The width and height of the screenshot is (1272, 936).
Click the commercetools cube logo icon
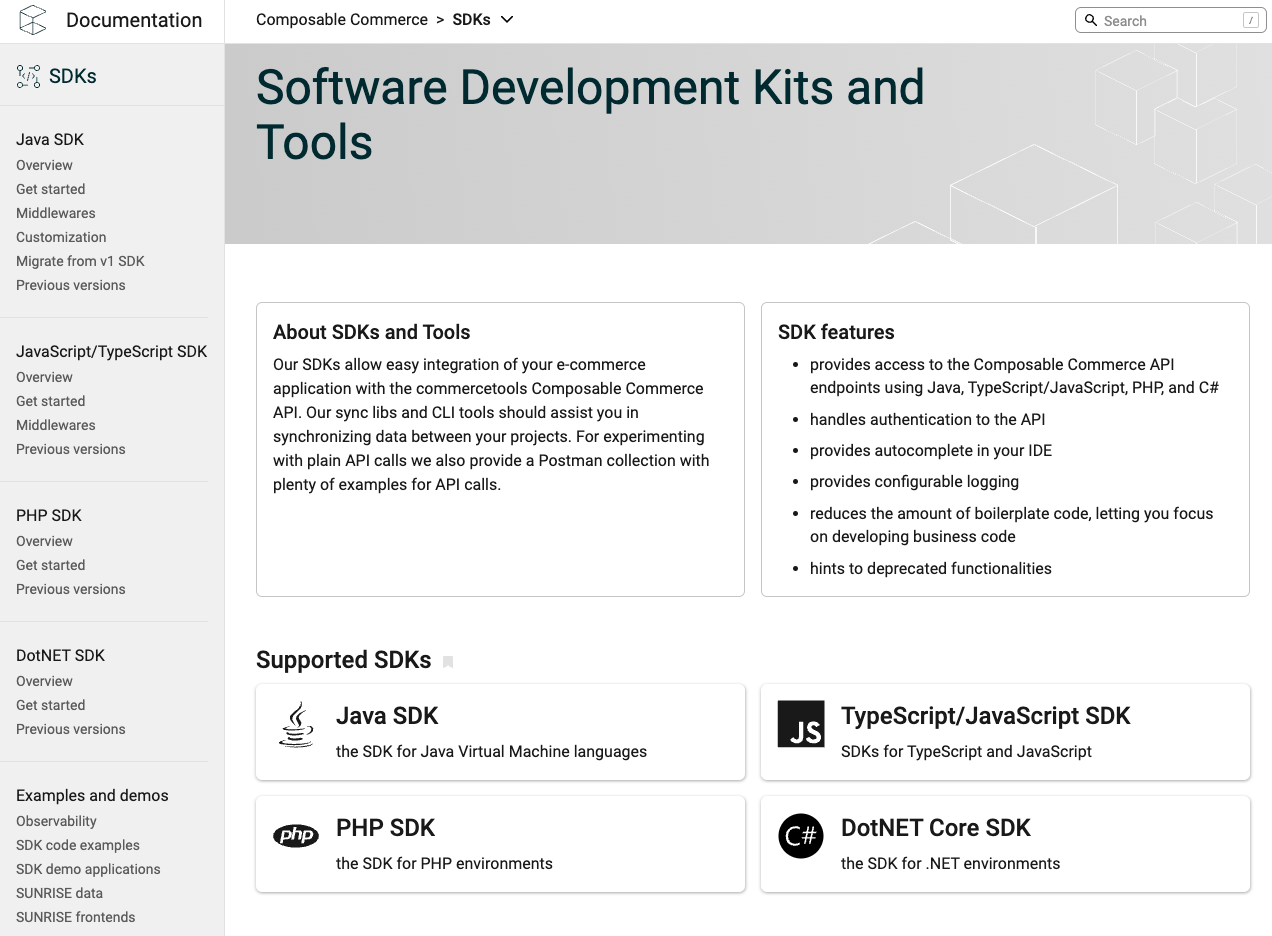pos(33,20)
